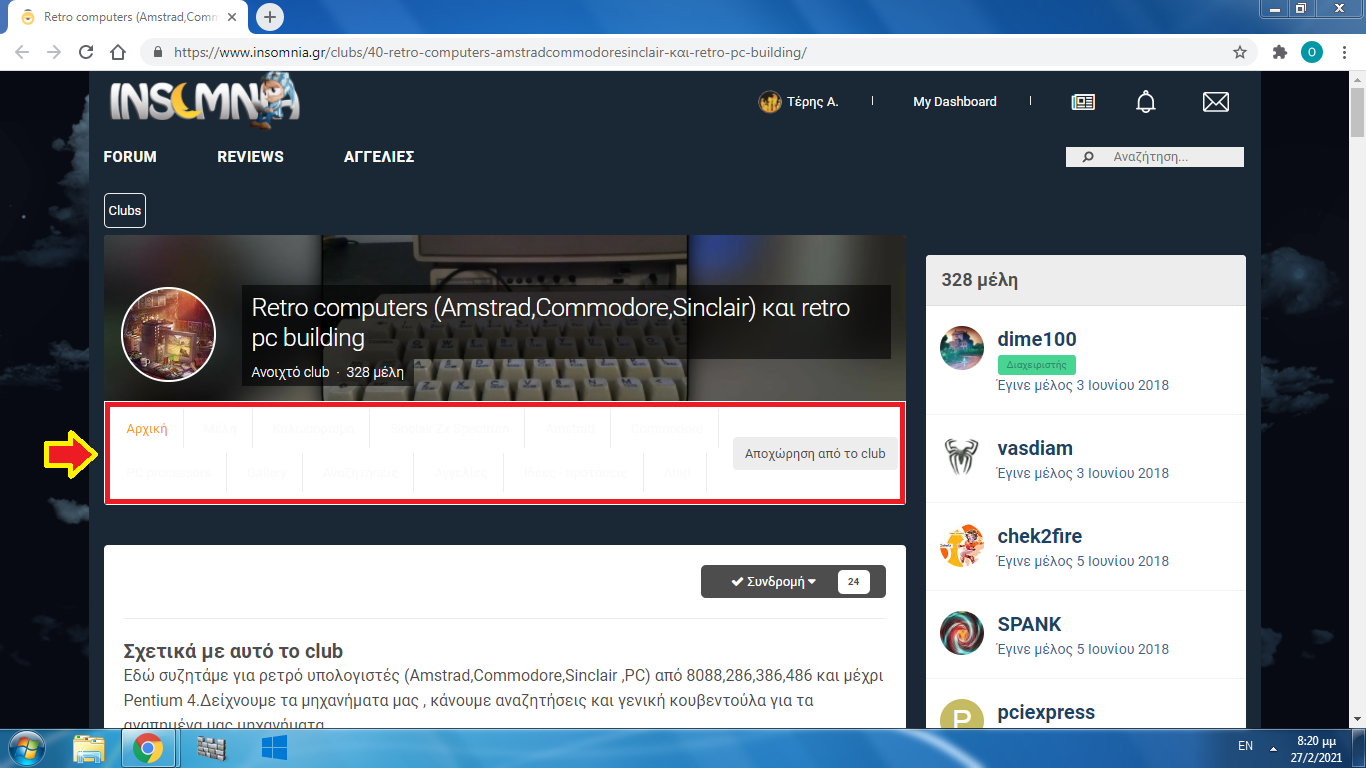This screenshot has height=768, width=1366.
Task: Open File Explorer from the taskbar
Action: [x=89, y=748]
